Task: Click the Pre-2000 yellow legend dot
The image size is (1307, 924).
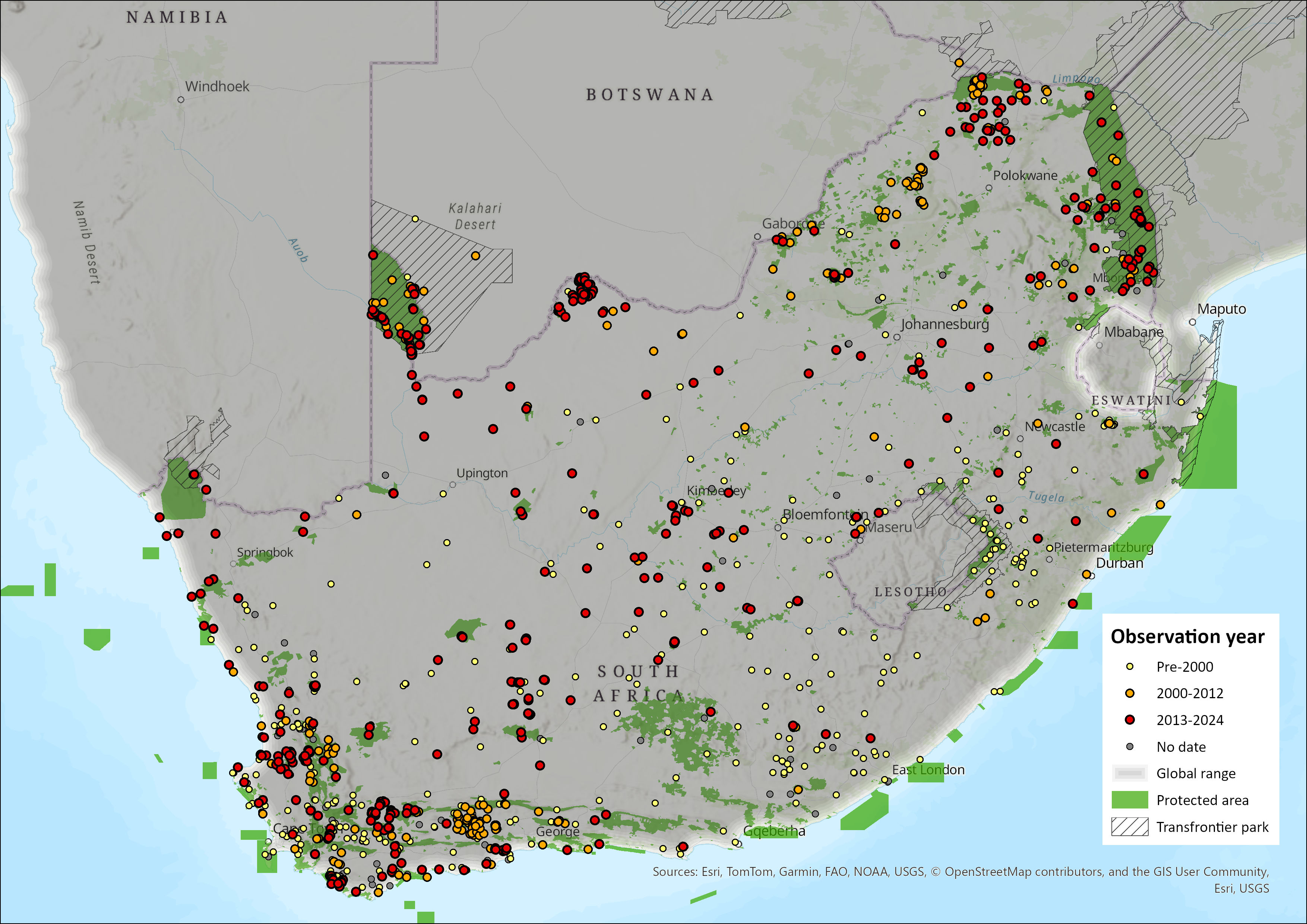Action: 1130,667
